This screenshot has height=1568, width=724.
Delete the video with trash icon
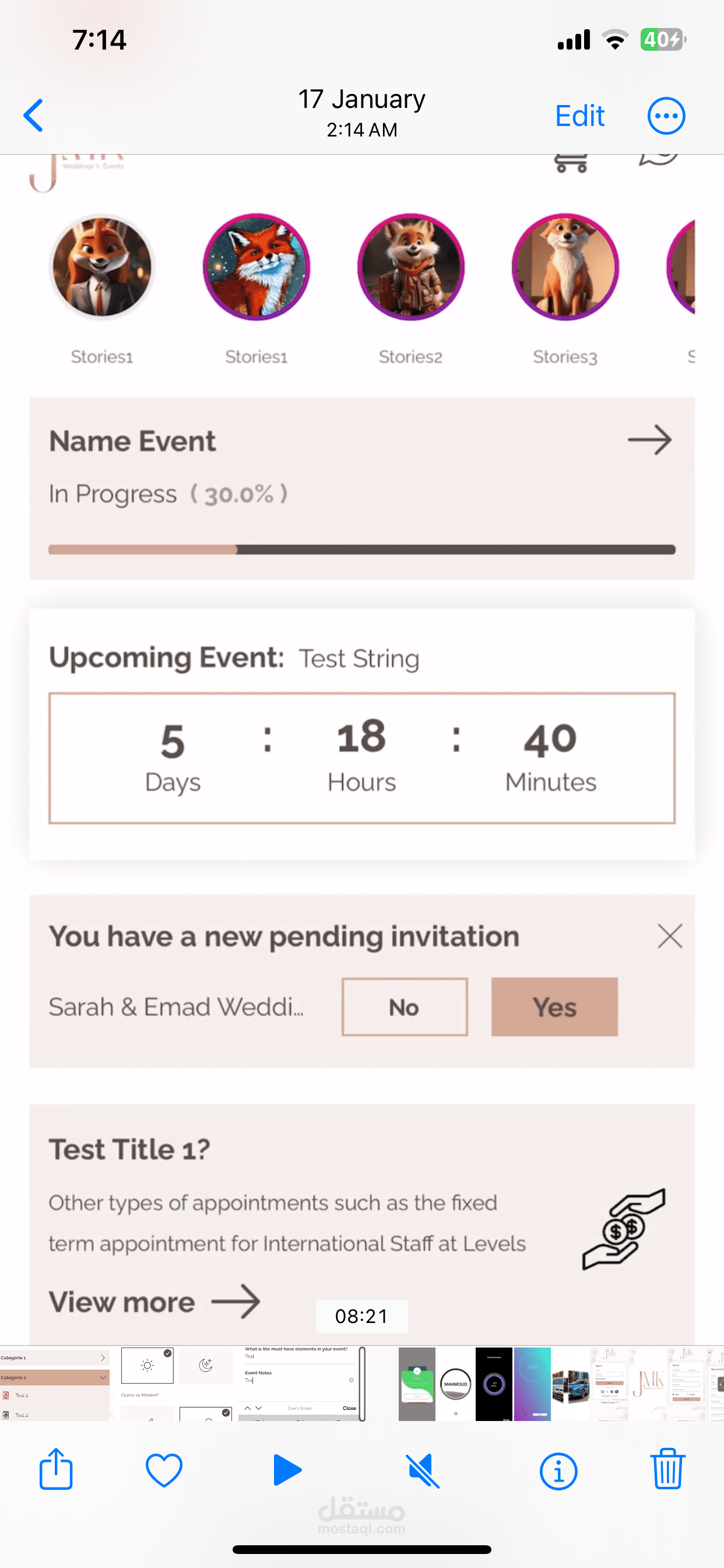coord(667,1469)
